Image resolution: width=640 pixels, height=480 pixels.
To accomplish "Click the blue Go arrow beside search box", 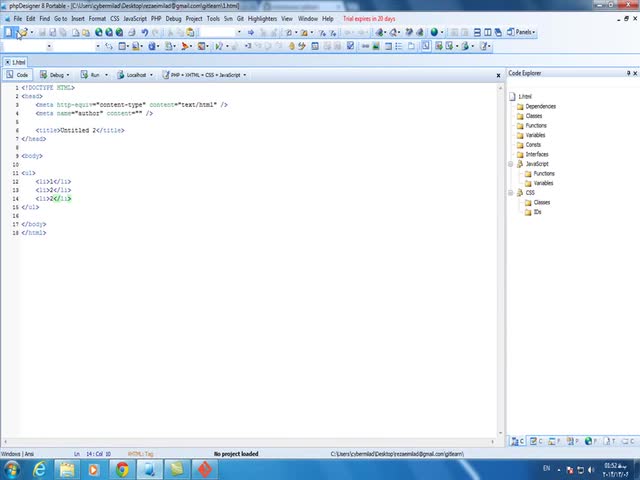I will tap(251, 32).
